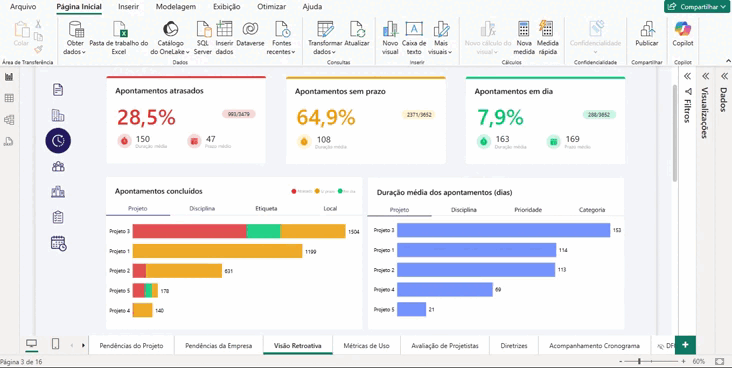Open DAX query view in left rail
The image size is (732, 368).
(x=9, y=141)
